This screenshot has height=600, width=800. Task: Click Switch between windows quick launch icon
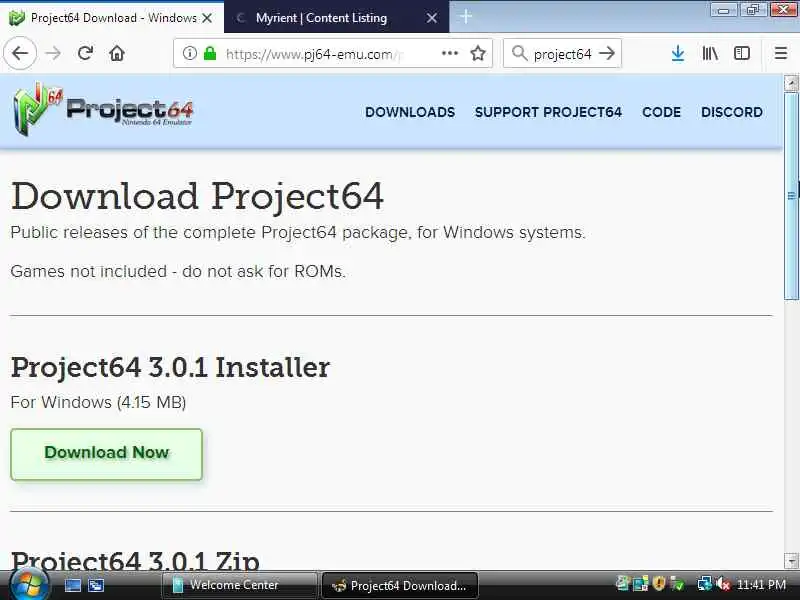pyautogui.click(x=96, y=585)
